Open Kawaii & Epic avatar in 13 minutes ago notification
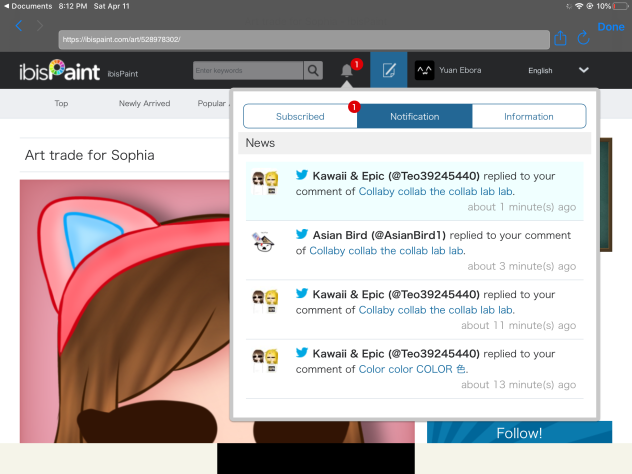The height and width of the screenshot is (474, 632). (265, 361)
